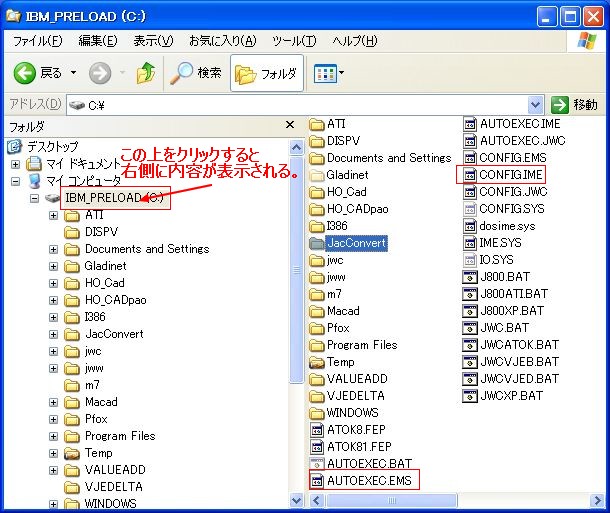Click folder tree scrollbar down arrow
This screenshot has width=610, height=513.
tap(296, 500)
